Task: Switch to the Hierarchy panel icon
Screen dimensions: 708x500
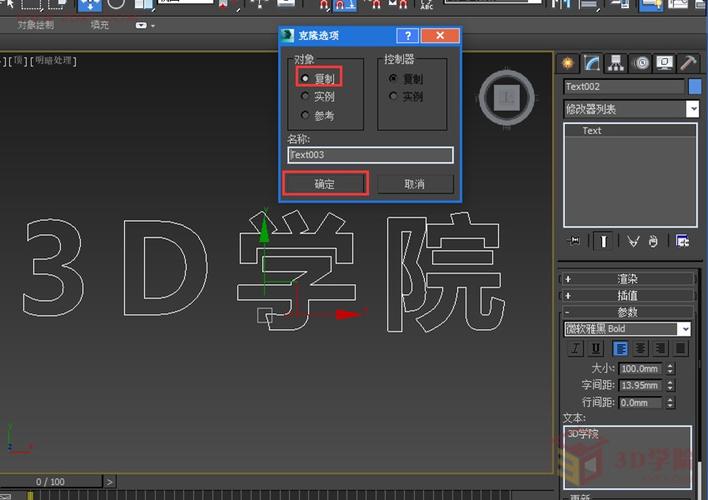Action: (x=616, y=63)
